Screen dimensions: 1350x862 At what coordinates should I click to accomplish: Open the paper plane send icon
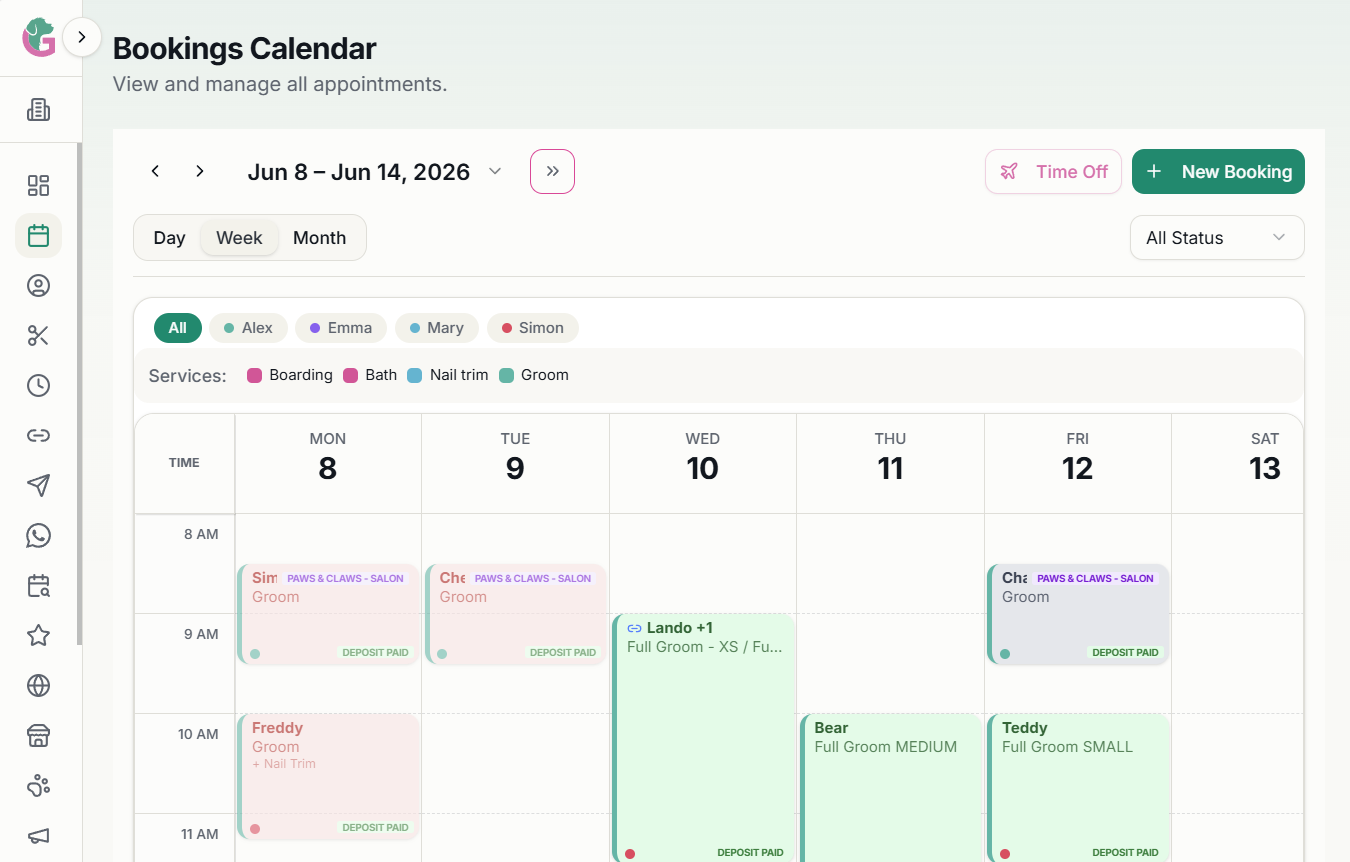coord(38,485)
